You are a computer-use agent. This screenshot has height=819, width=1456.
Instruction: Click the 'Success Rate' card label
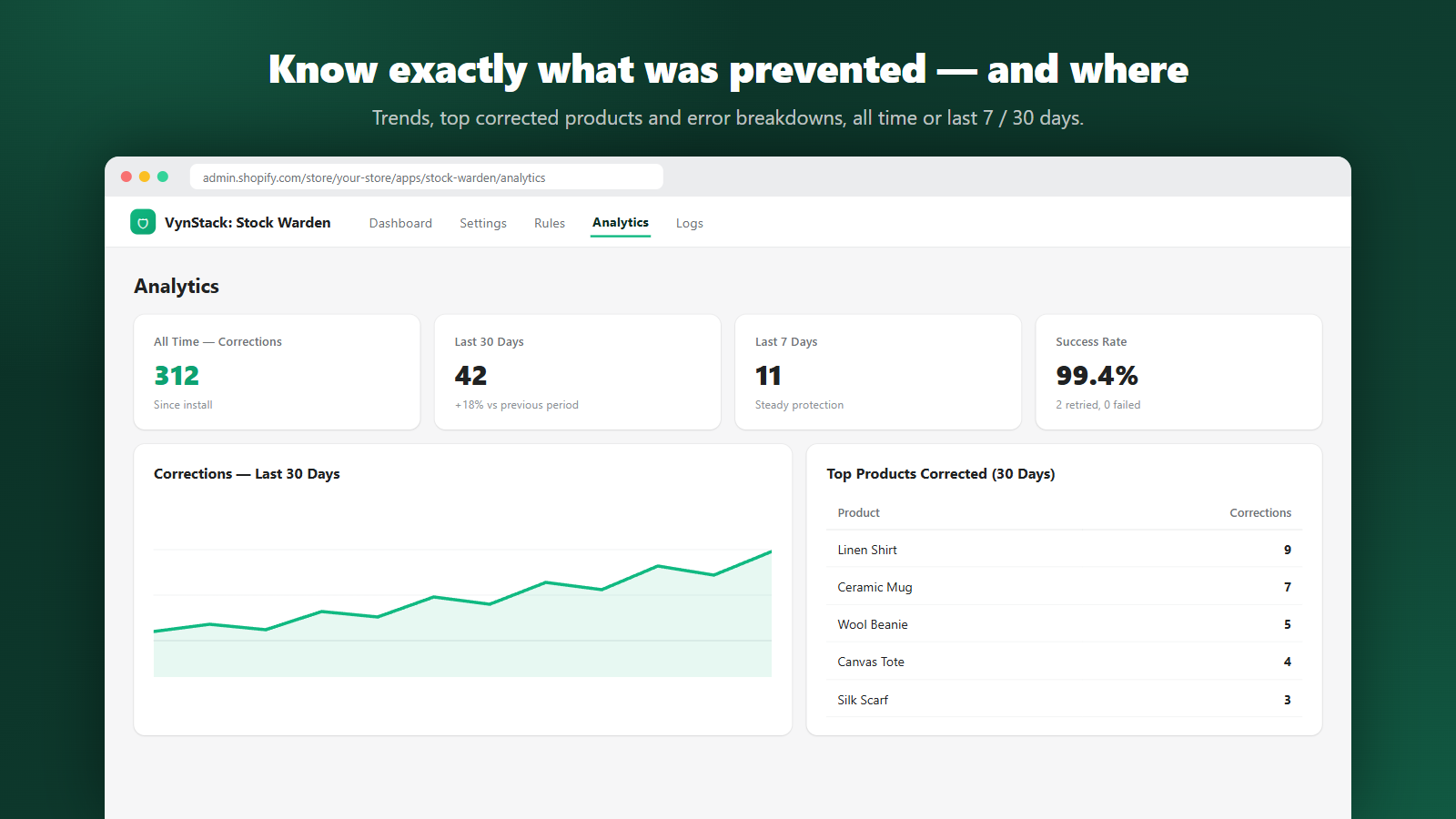click(1091, 342)
